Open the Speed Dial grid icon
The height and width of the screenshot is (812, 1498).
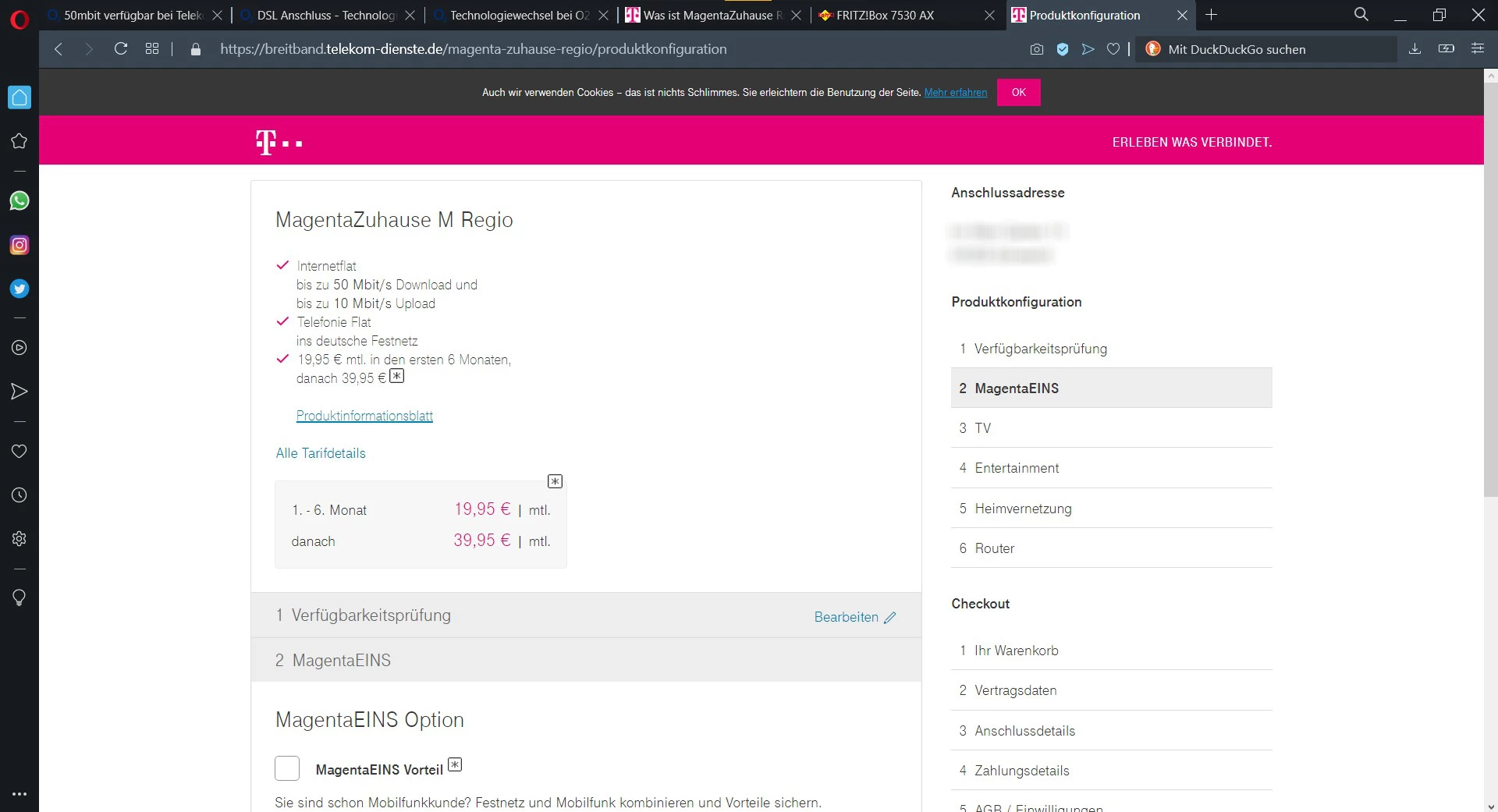click(x=152, y=49)
